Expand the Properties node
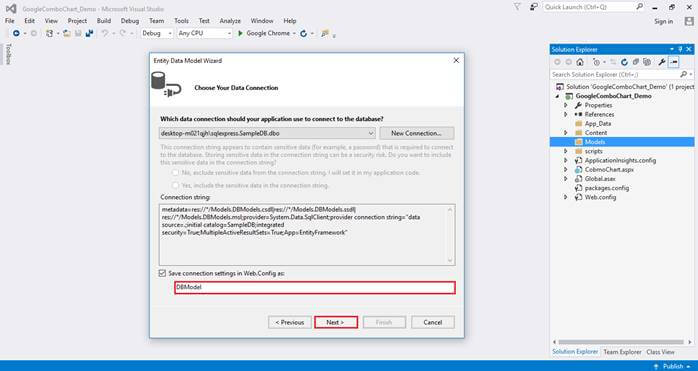Image resolution: width=698 pixels, height=371 pixels. (566, 105)
